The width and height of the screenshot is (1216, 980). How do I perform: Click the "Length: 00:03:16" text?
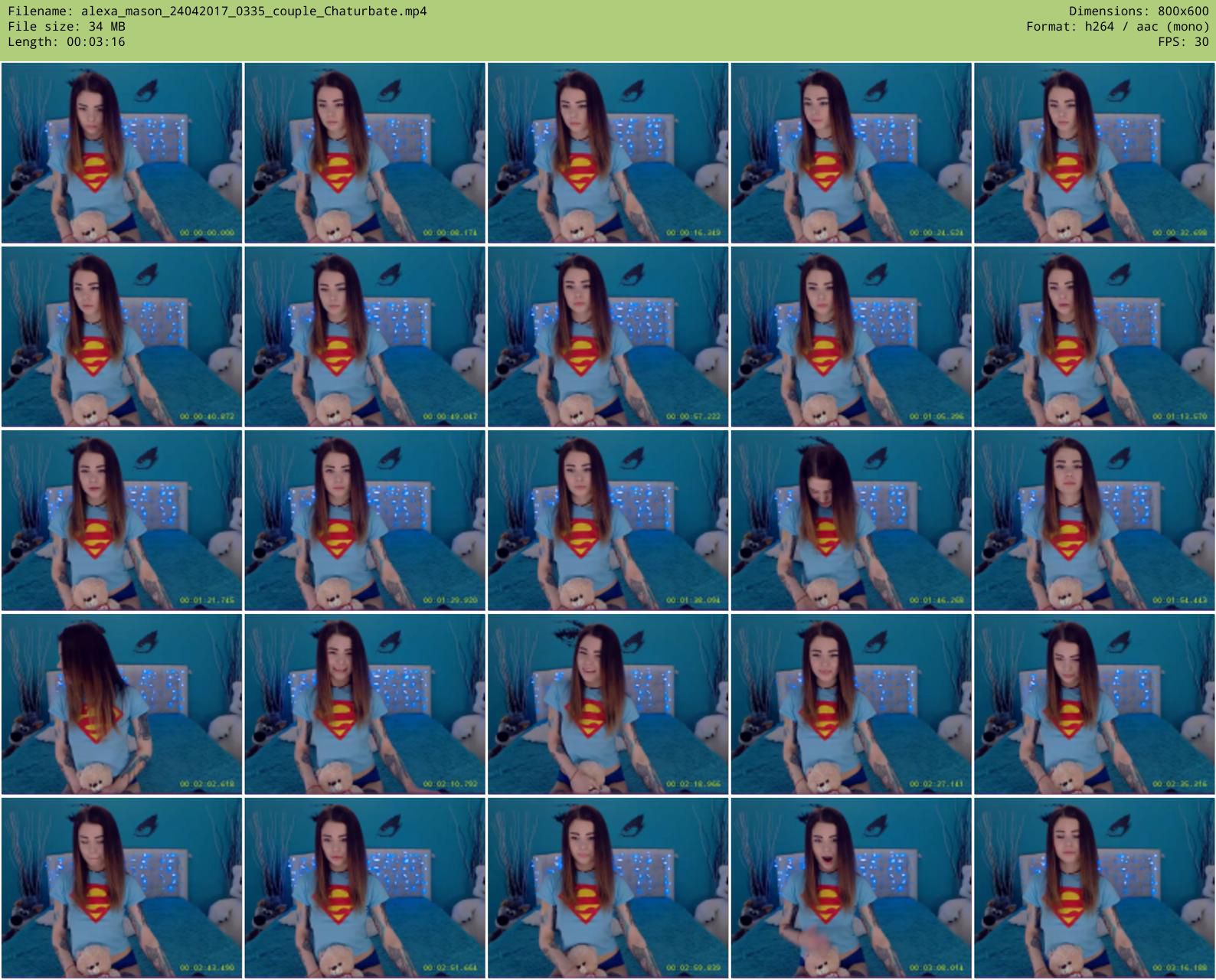(67, 42)
